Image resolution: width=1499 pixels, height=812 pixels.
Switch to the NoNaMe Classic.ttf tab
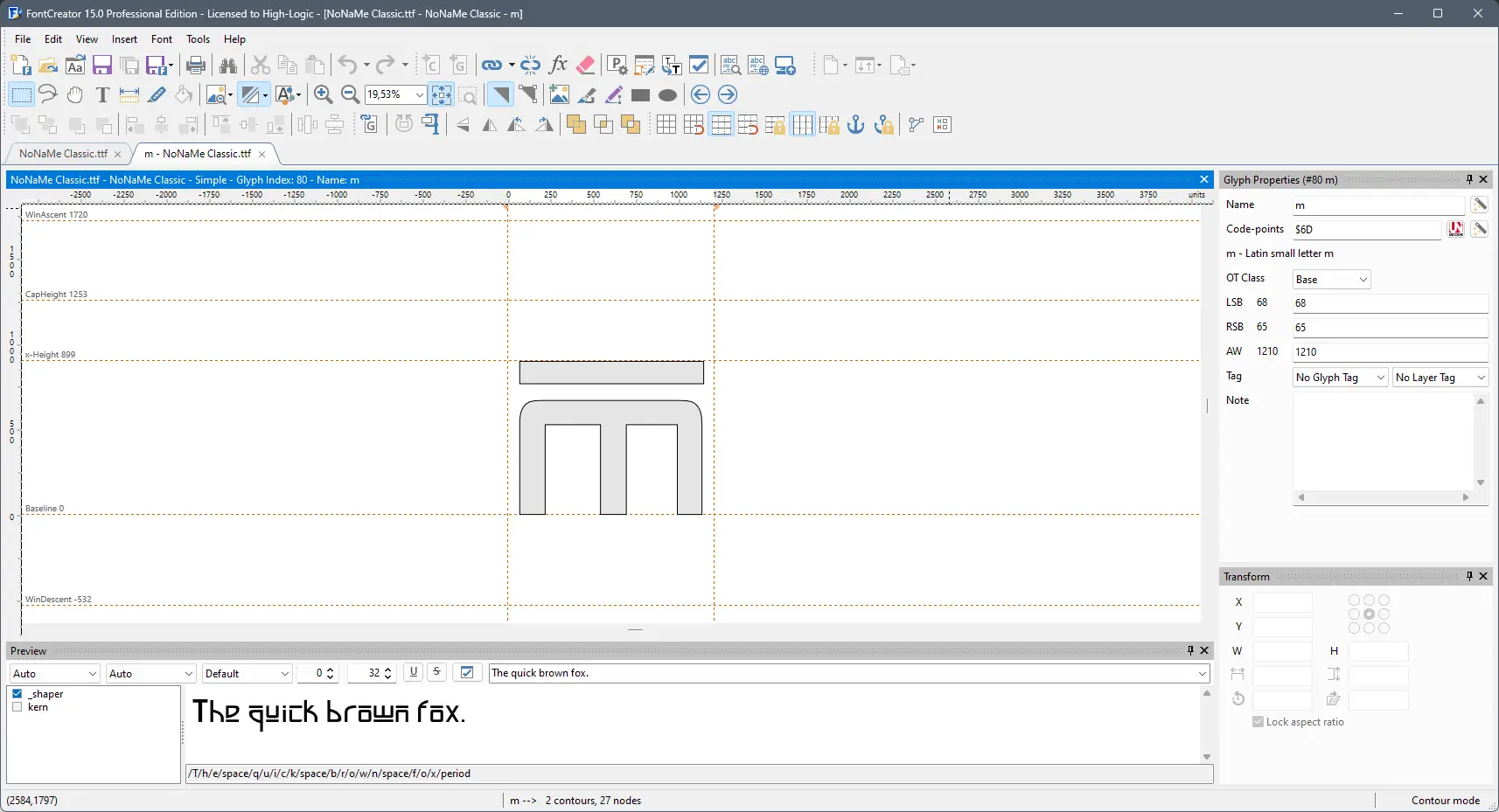point(63,154)
